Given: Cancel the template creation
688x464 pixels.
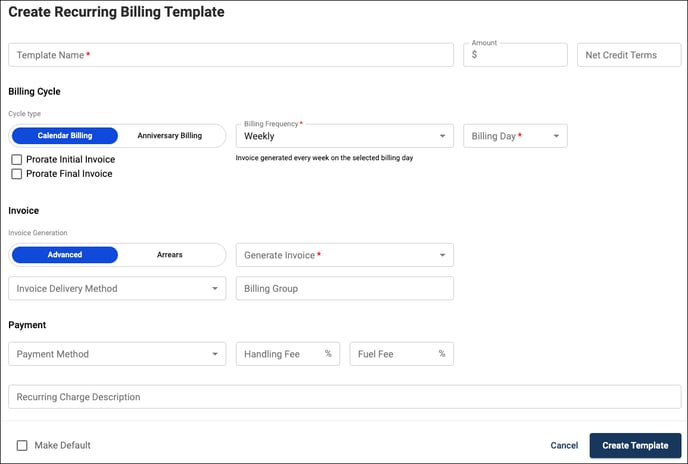Looking at the screenshot, I should click(564, 446).
